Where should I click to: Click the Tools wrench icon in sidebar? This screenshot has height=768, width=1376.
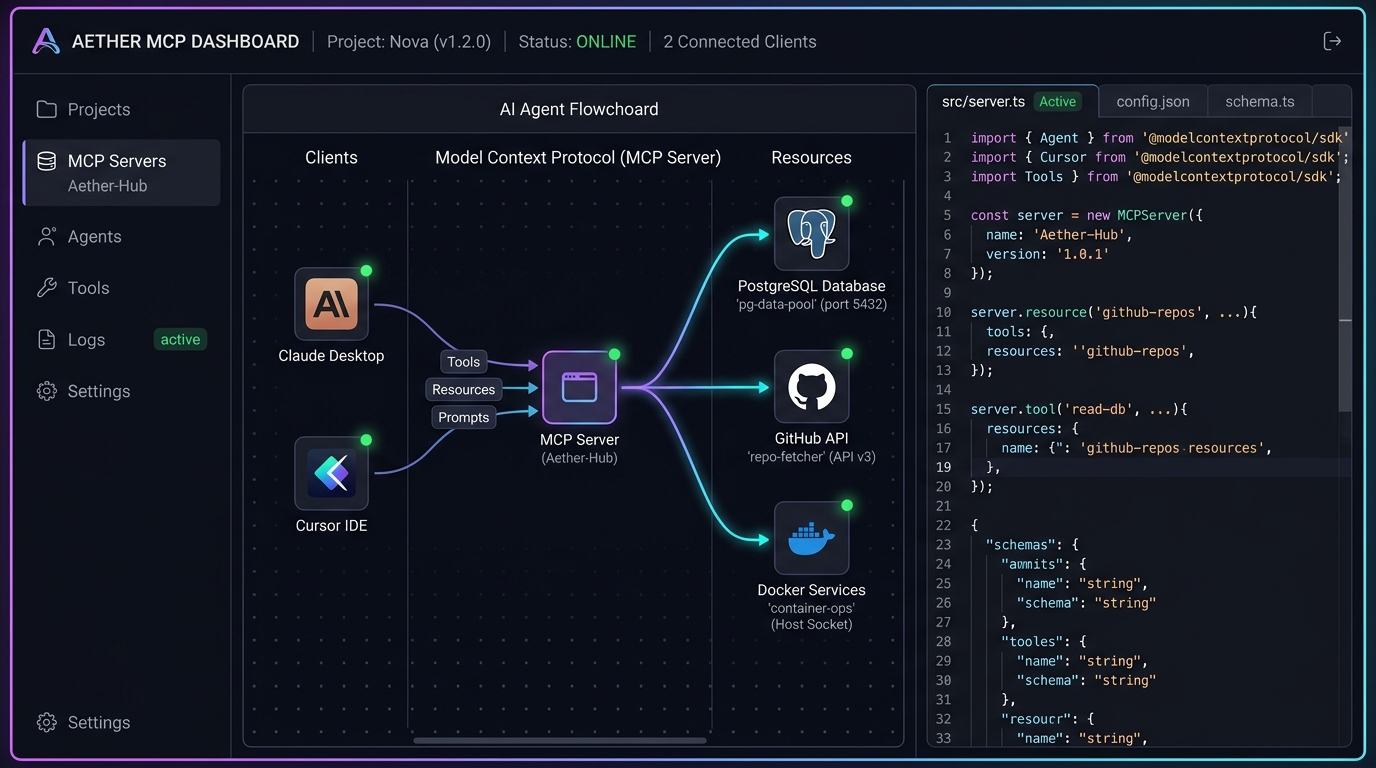pyautogui.click(x=46, y=288)
